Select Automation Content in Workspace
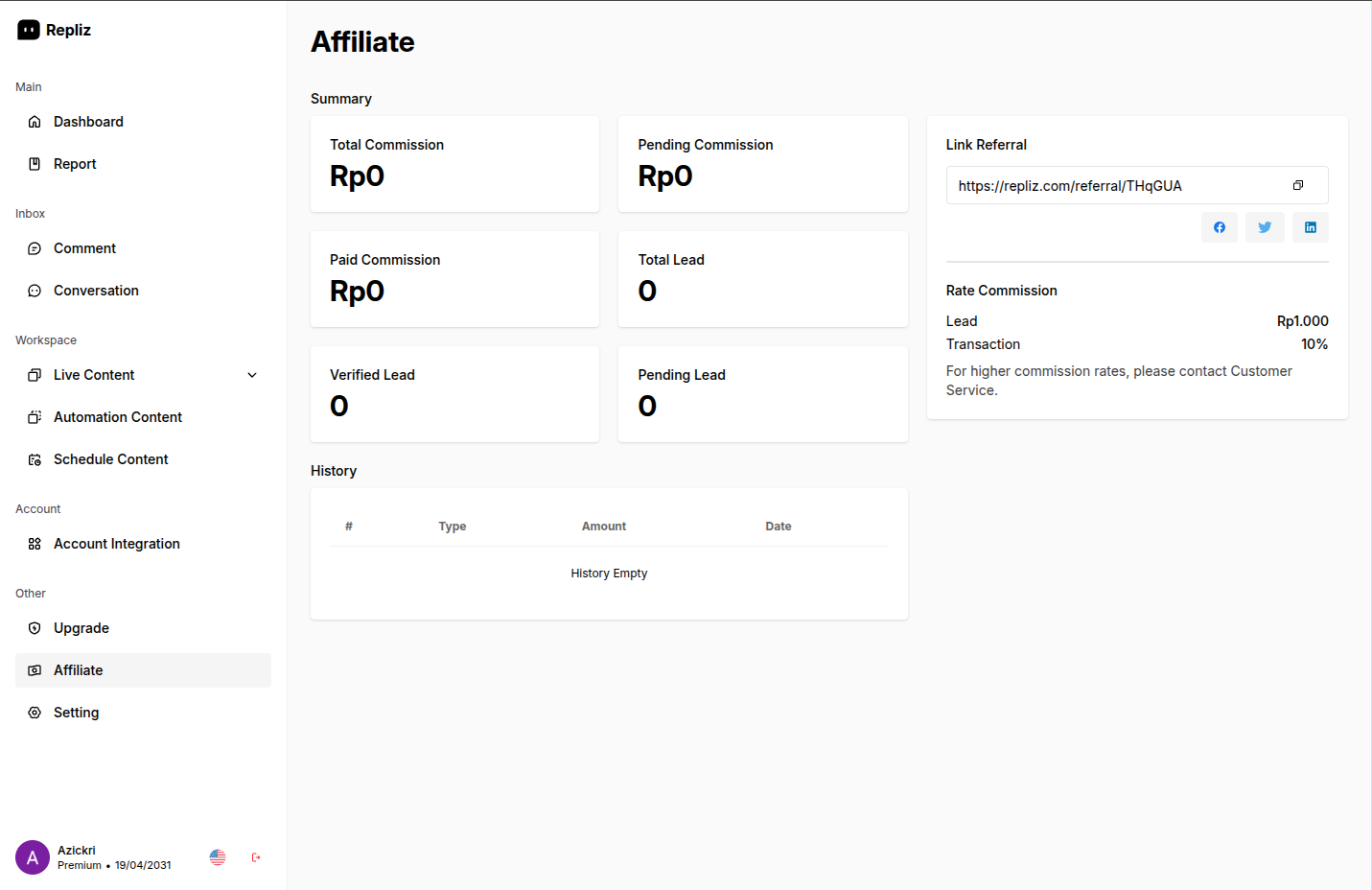 [117, 417]
